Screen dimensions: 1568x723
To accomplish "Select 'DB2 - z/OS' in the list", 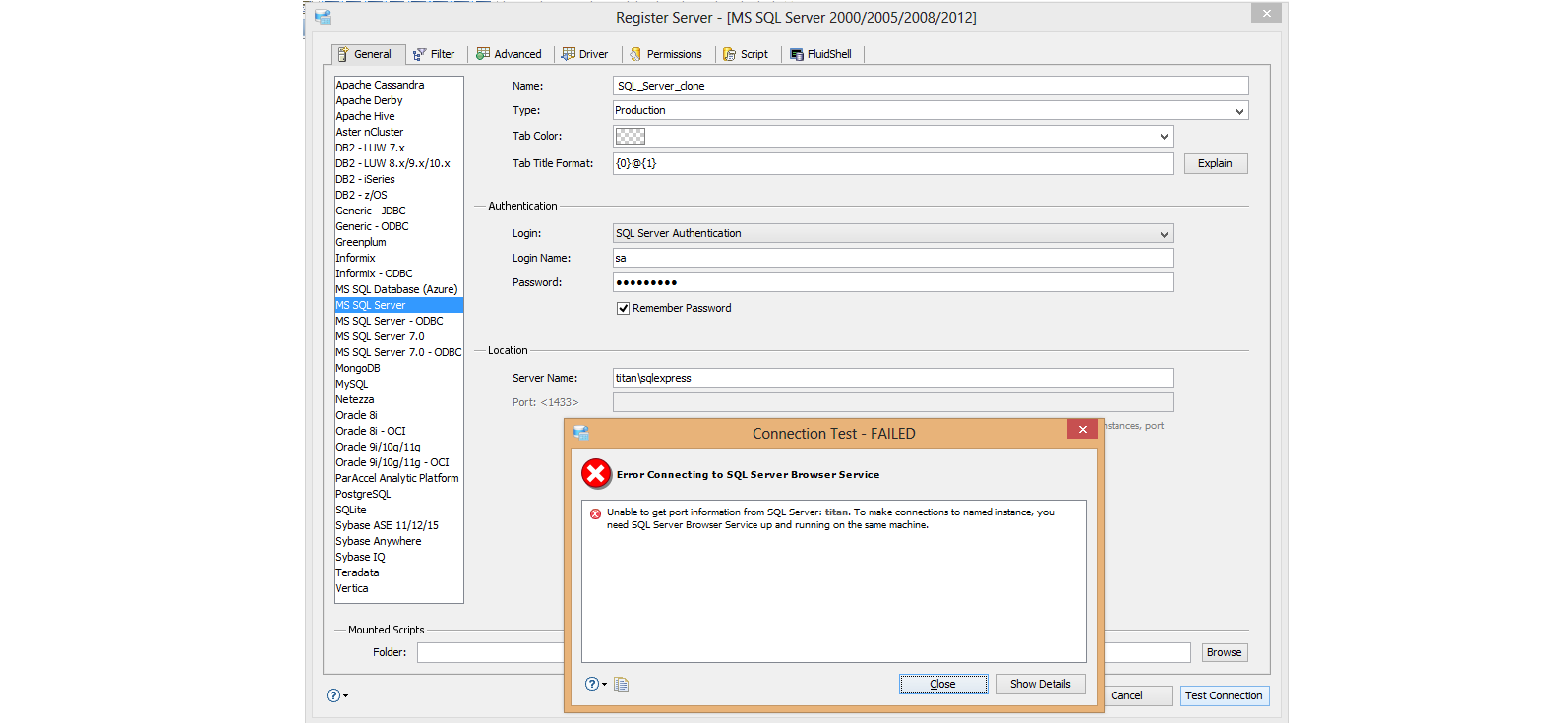I will click(x=398, y=195).
